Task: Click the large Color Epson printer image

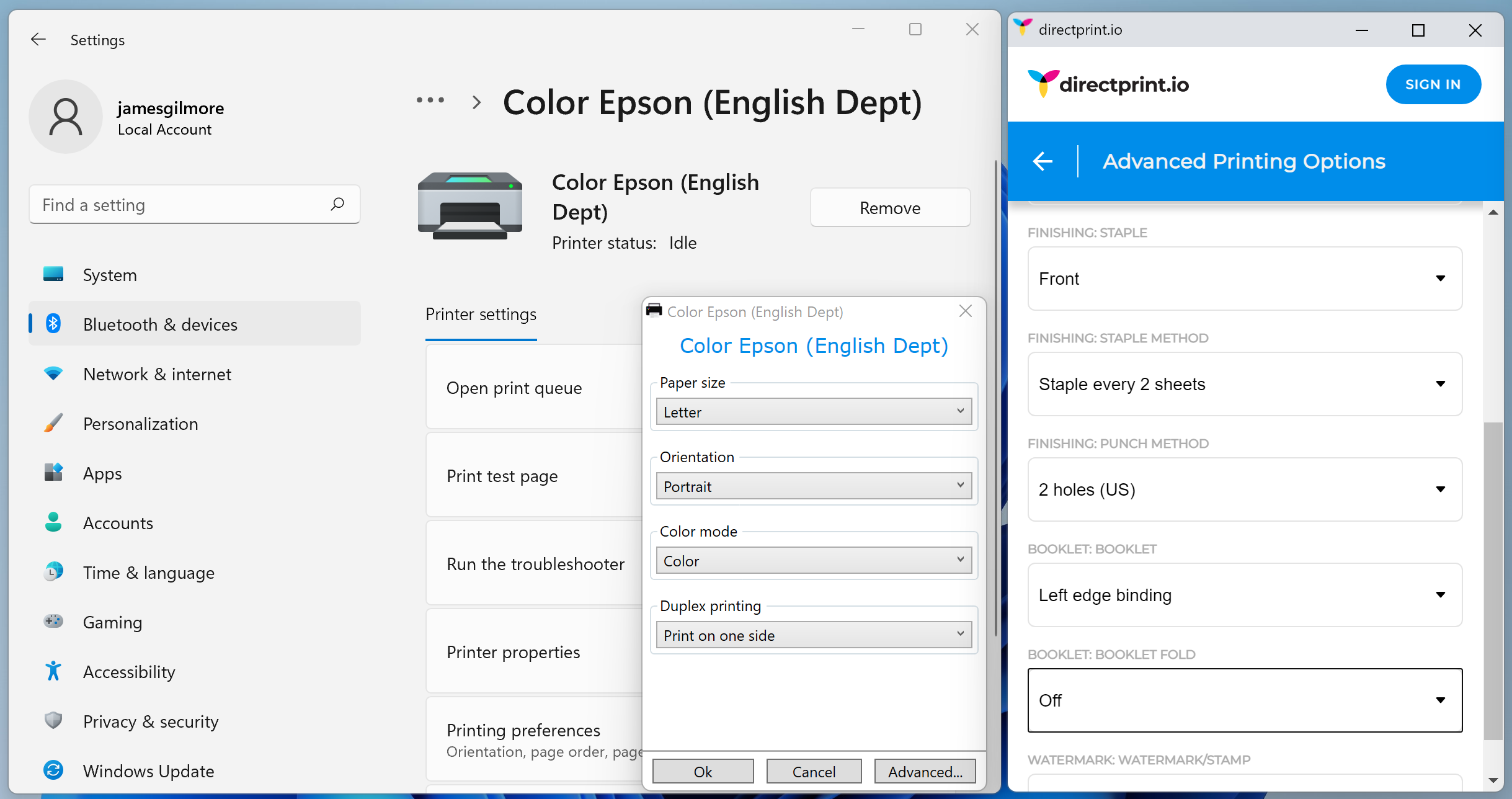Action: (470, 206)
